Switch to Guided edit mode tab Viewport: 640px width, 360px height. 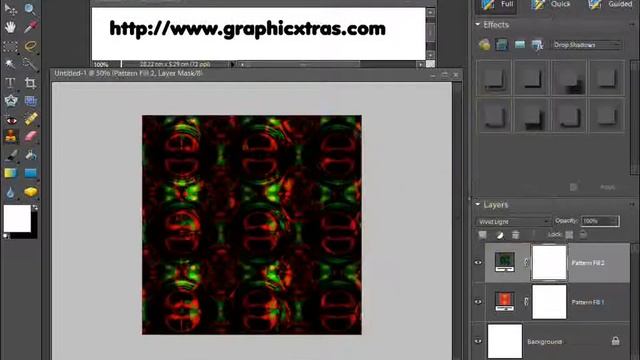[x=610, y=4]
